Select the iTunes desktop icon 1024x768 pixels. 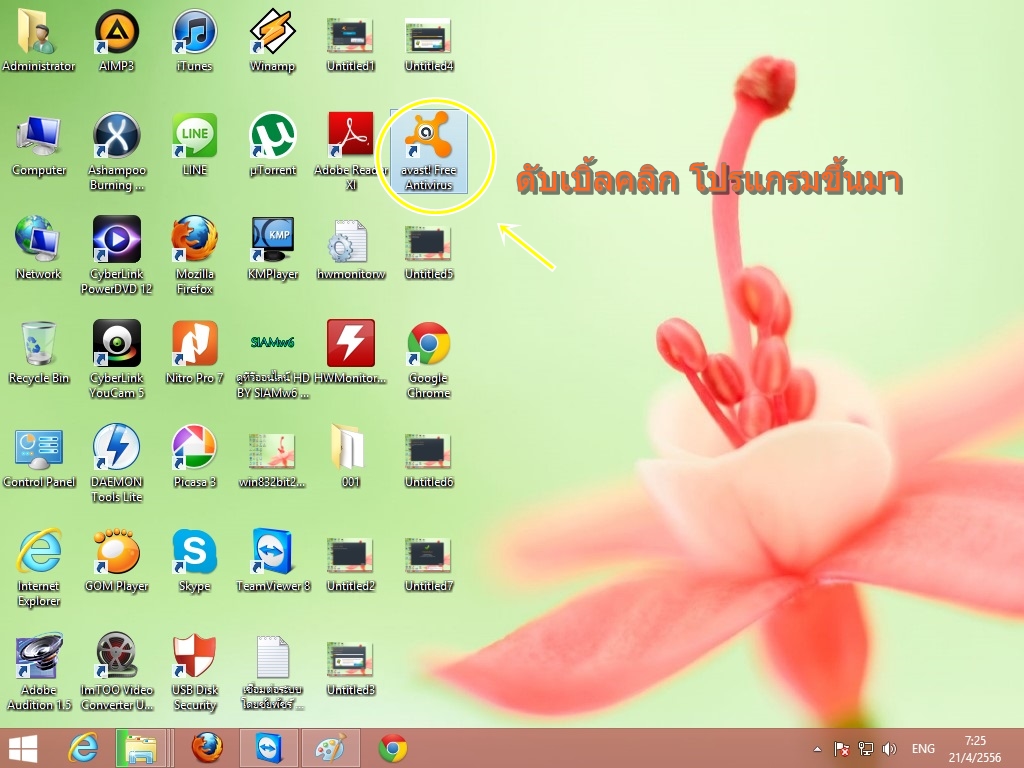(x=195, y=39)
